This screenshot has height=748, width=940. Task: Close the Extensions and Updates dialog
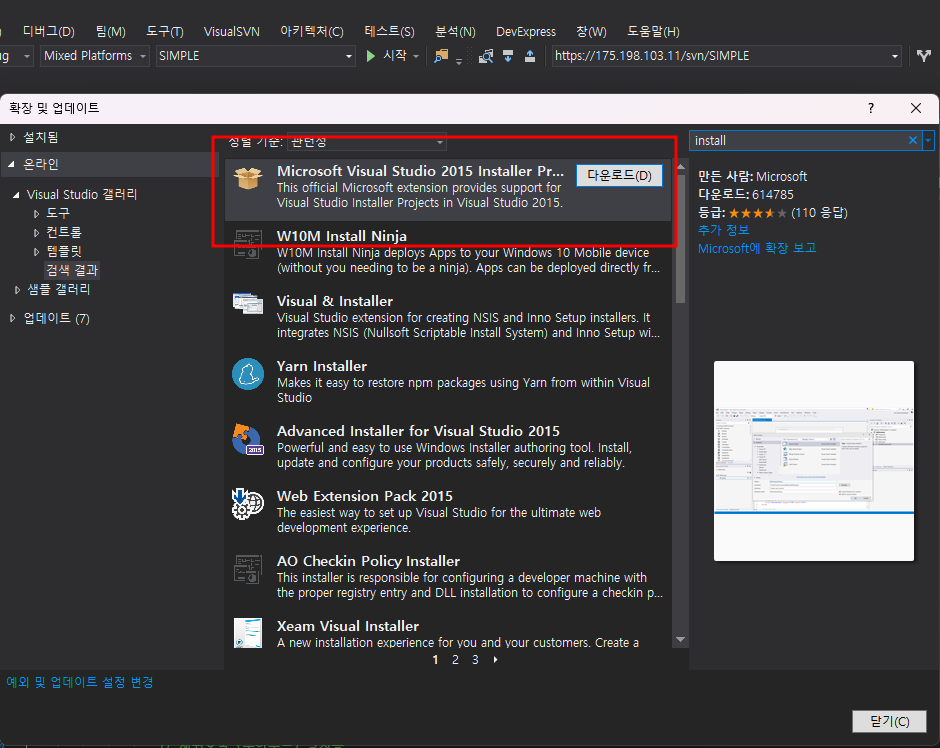[x=915, y=108]
